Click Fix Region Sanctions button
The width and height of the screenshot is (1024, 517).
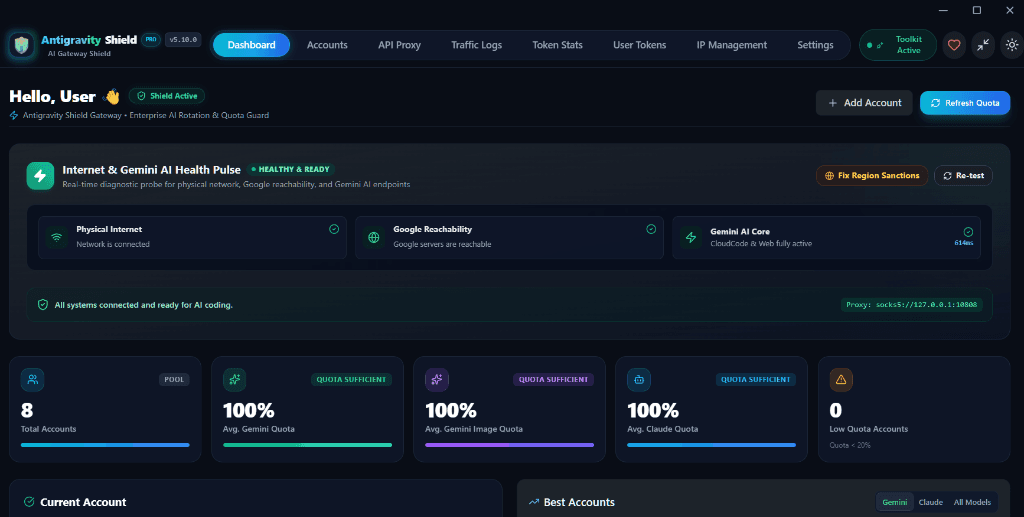pyautogui.click(x=872, y=176)
